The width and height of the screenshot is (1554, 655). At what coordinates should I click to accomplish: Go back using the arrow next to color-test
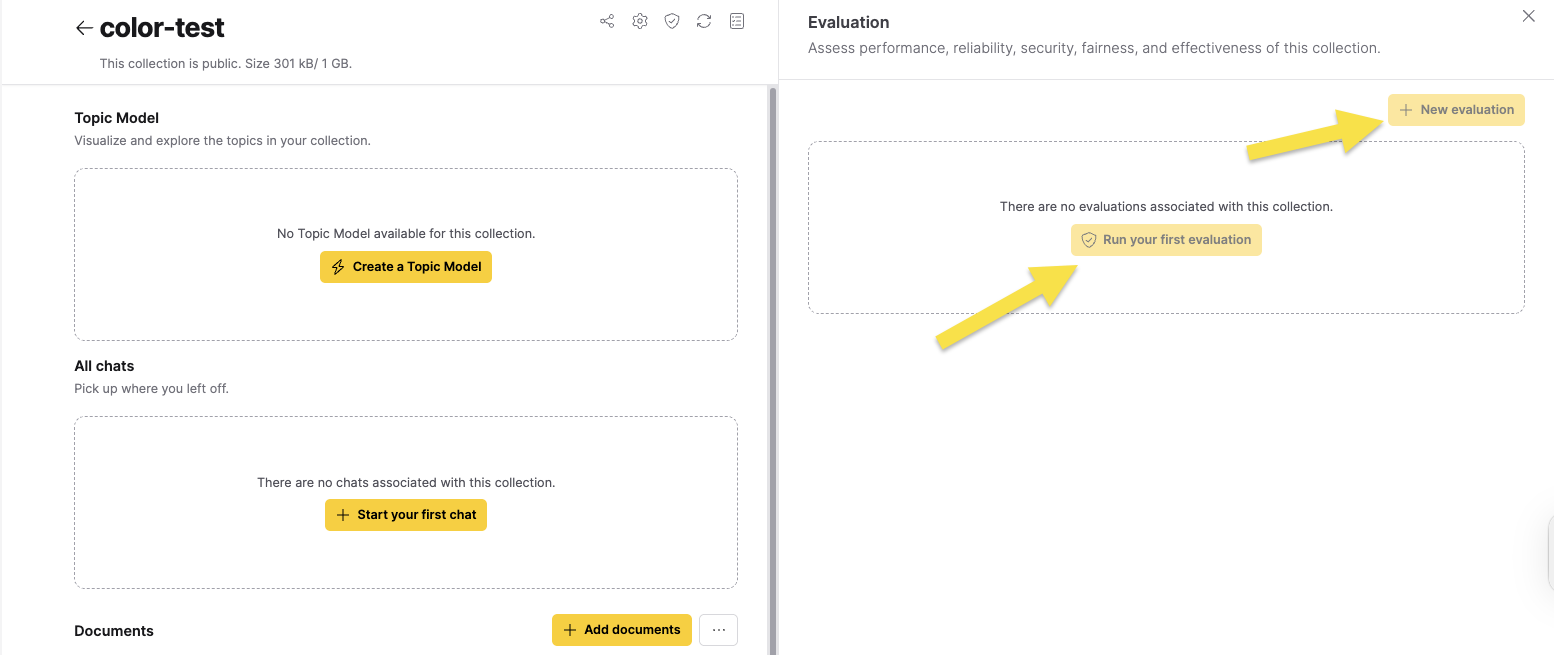pyautogui.click(x=84, y=27)
